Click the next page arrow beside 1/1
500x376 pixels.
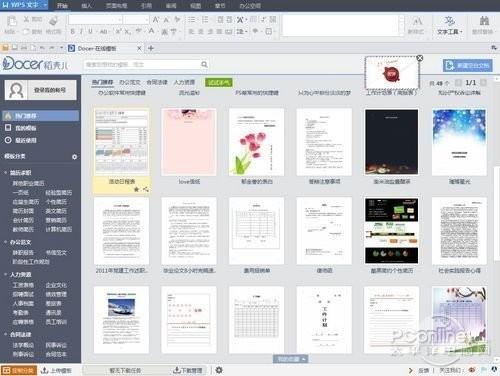(484, 82)
